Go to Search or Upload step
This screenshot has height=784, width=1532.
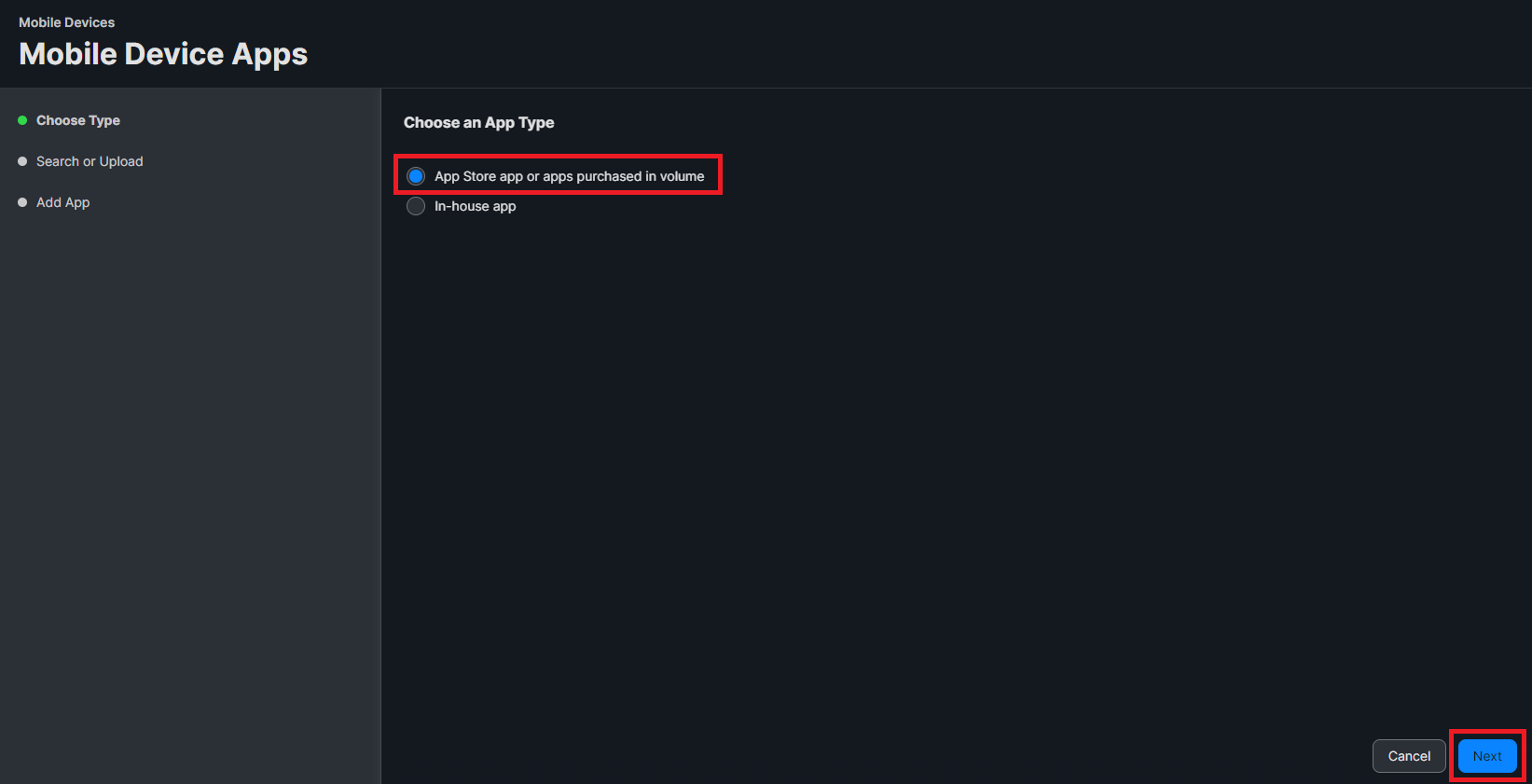point(90,161)
